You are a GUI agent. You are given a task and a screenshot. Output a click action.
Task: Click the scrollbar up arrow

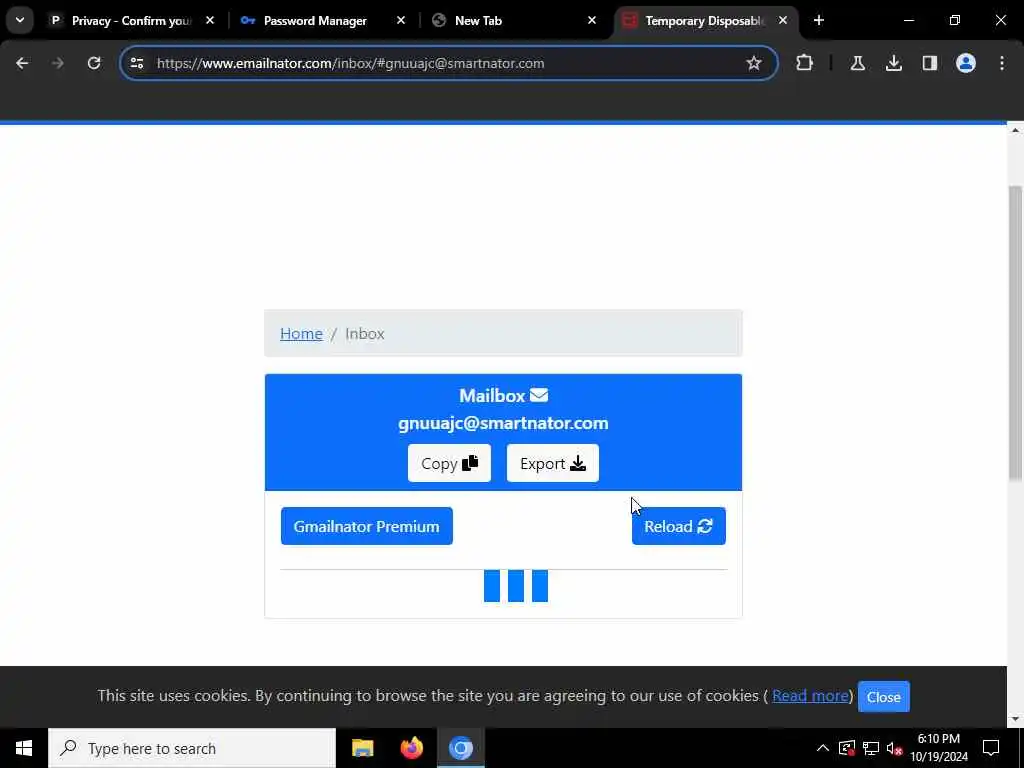(x=1015, y=130)
